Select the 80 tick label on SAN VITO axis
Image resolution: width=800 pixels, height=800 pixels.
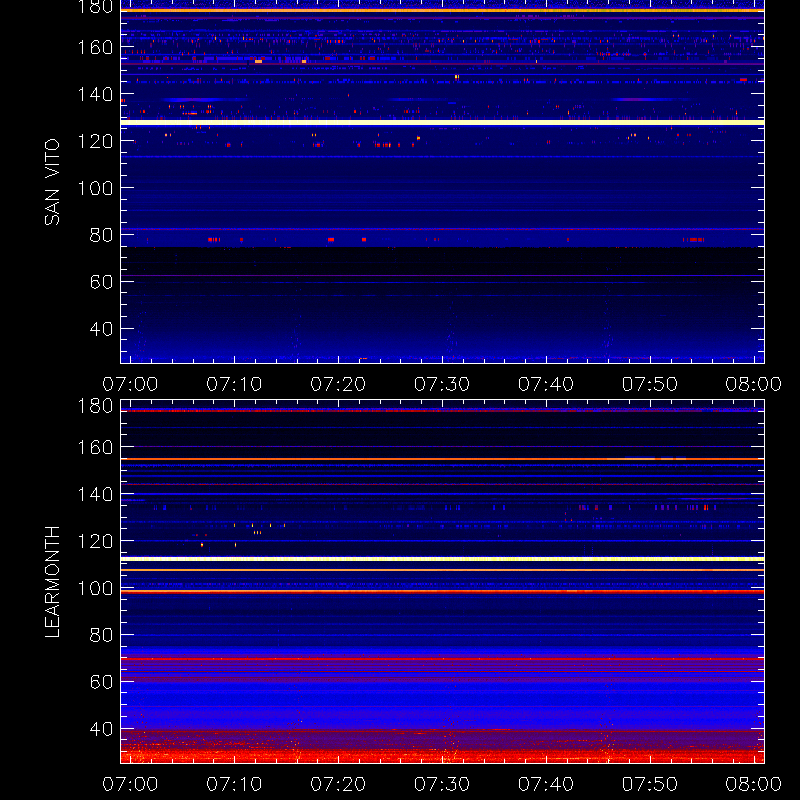[101, 235]
